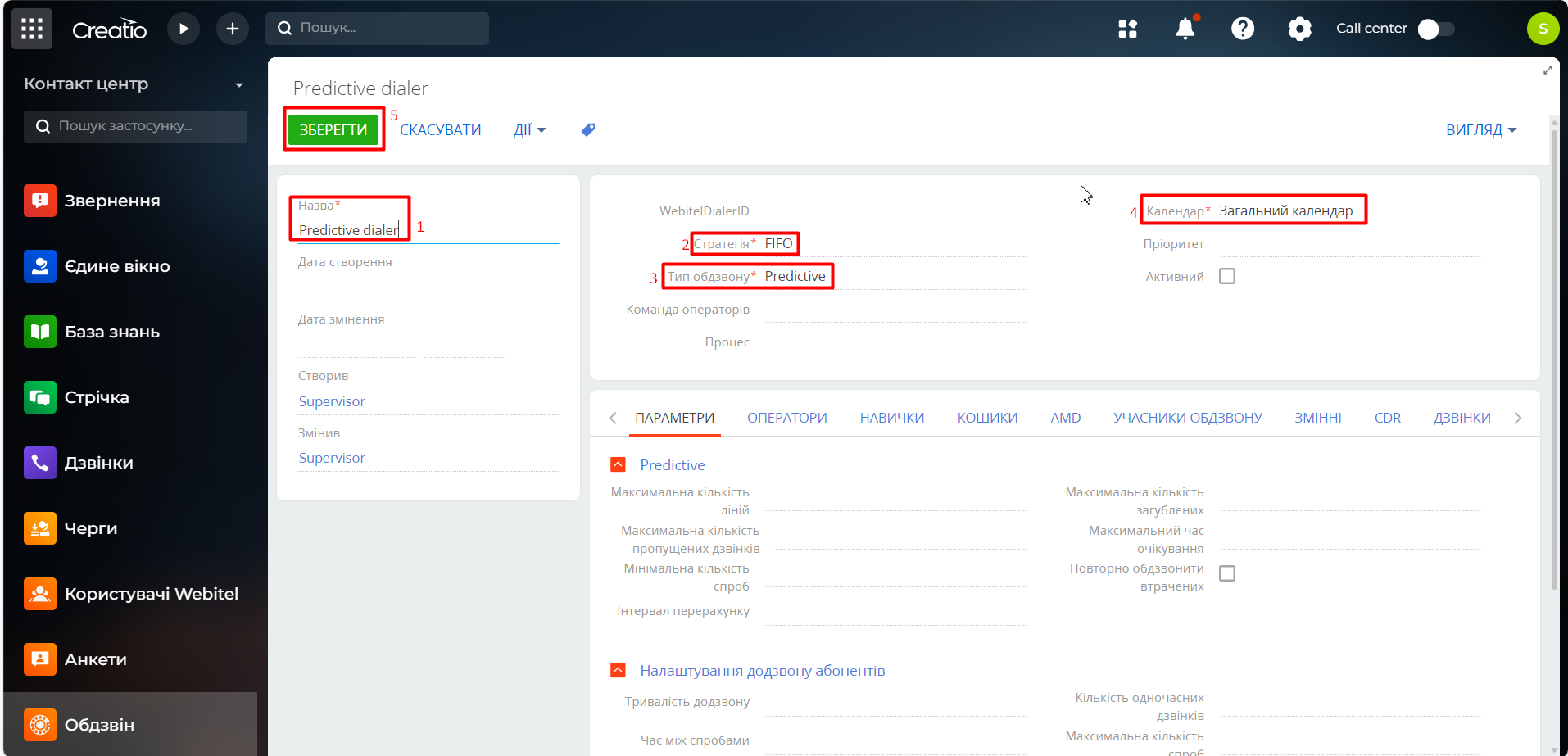Open Supervisor link under Змінив

(332, 458)
